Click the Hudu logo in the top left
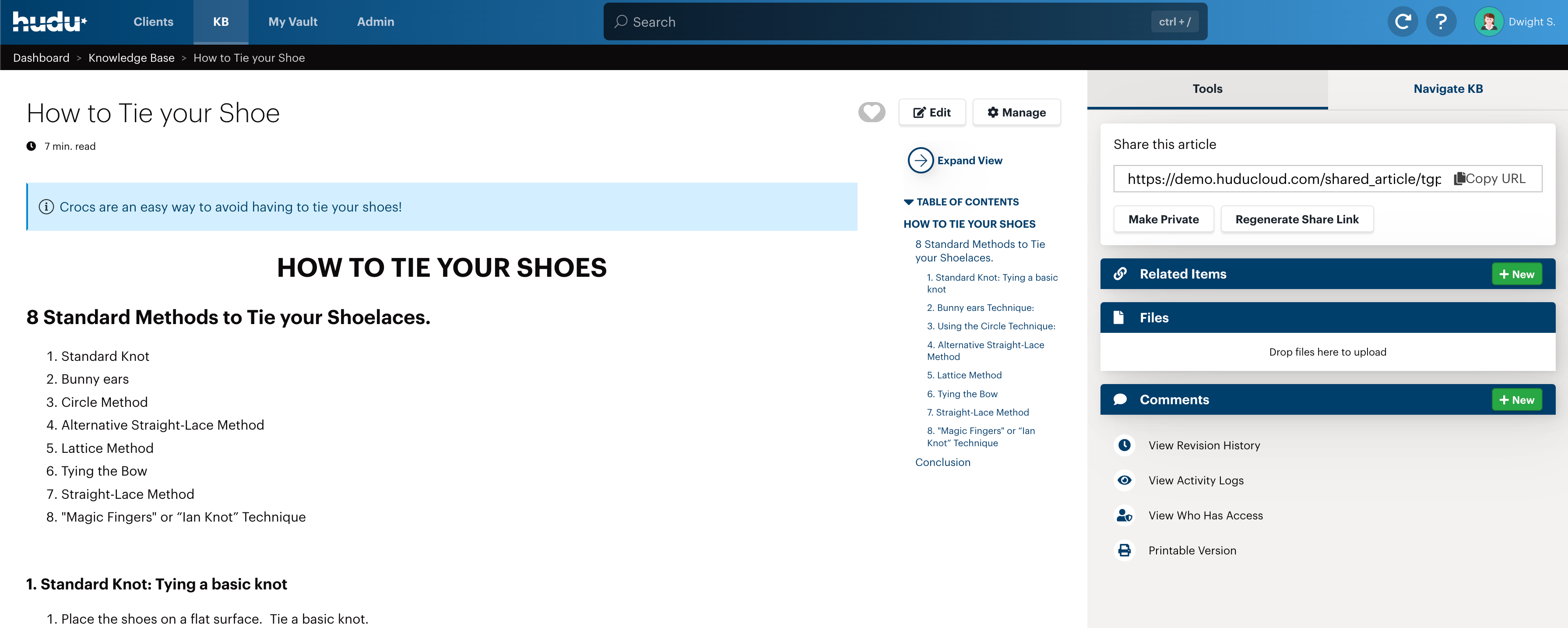The height and width of the screenshot is (628, 1568). coord(49,21)
